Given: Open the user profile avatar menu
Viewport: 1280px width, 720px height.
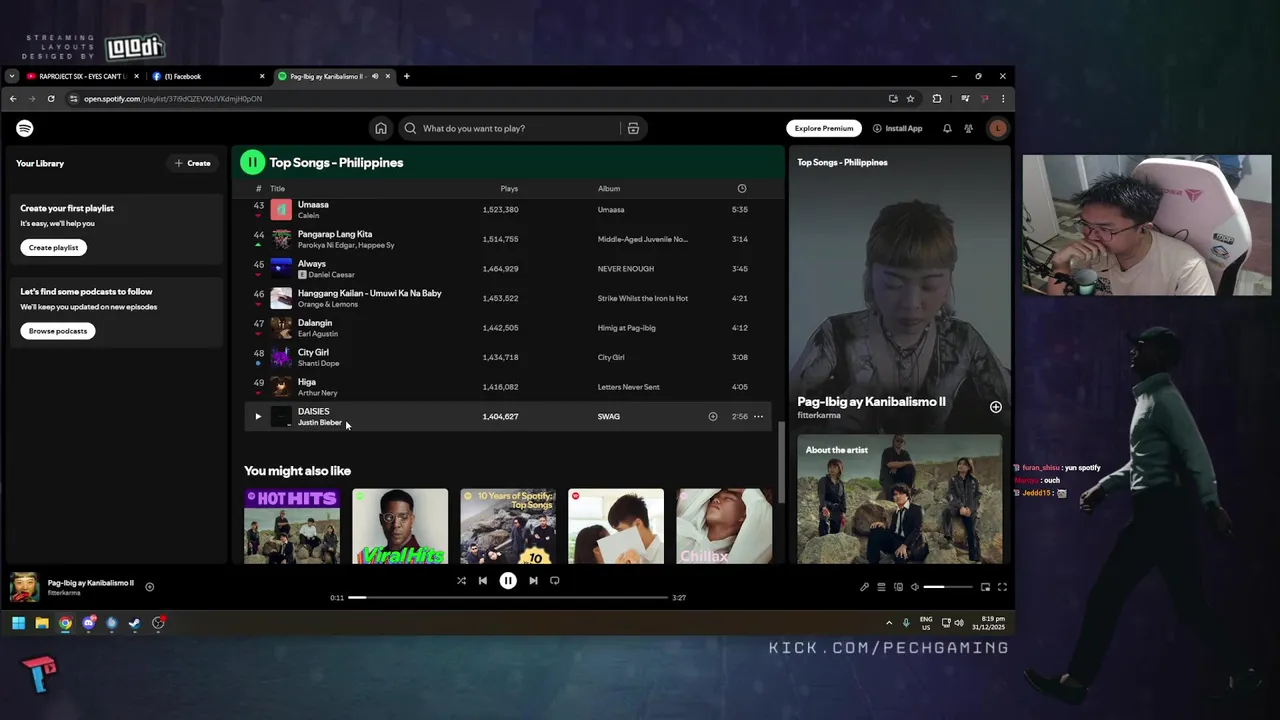Looking at the screenshot, I should click(997, 128).
